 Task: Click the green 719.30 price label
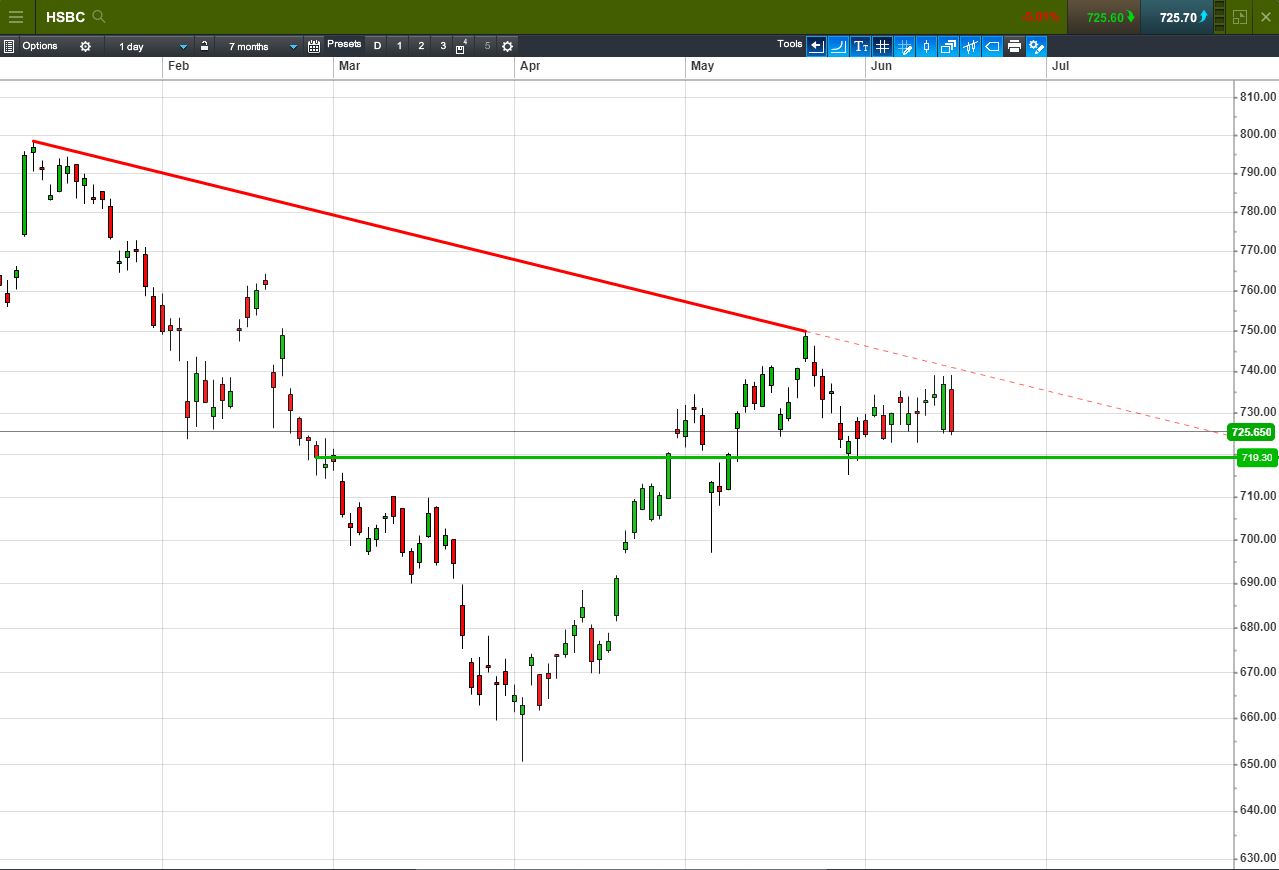[1256, 457]
